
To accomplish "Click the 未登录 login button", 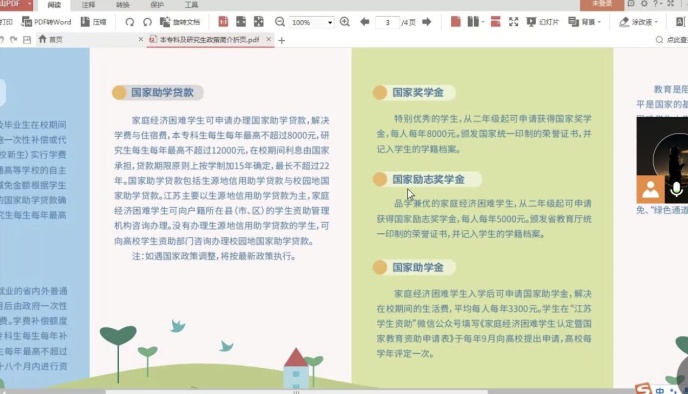I will point(602,4).
